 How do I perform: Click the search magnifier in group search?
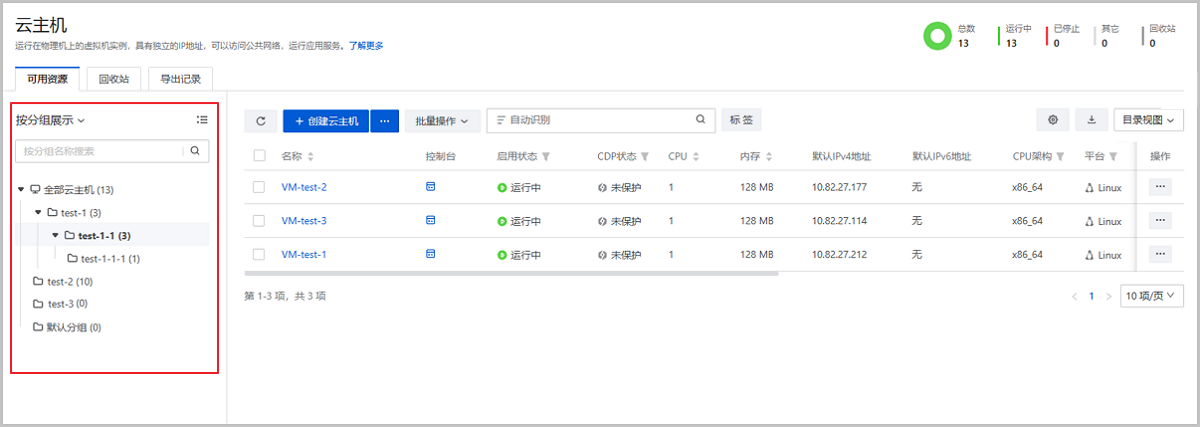click(196, 151)
